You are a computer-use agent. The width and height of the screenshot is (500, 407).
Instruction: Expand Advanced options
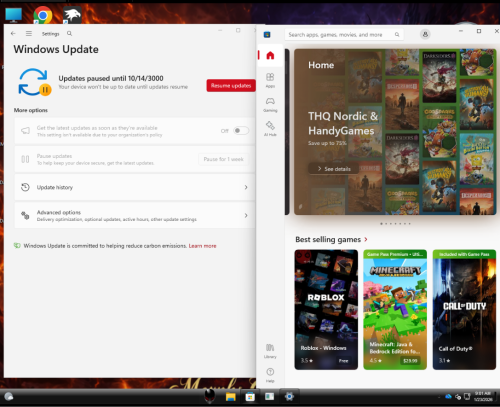click(x=135, y=216)
